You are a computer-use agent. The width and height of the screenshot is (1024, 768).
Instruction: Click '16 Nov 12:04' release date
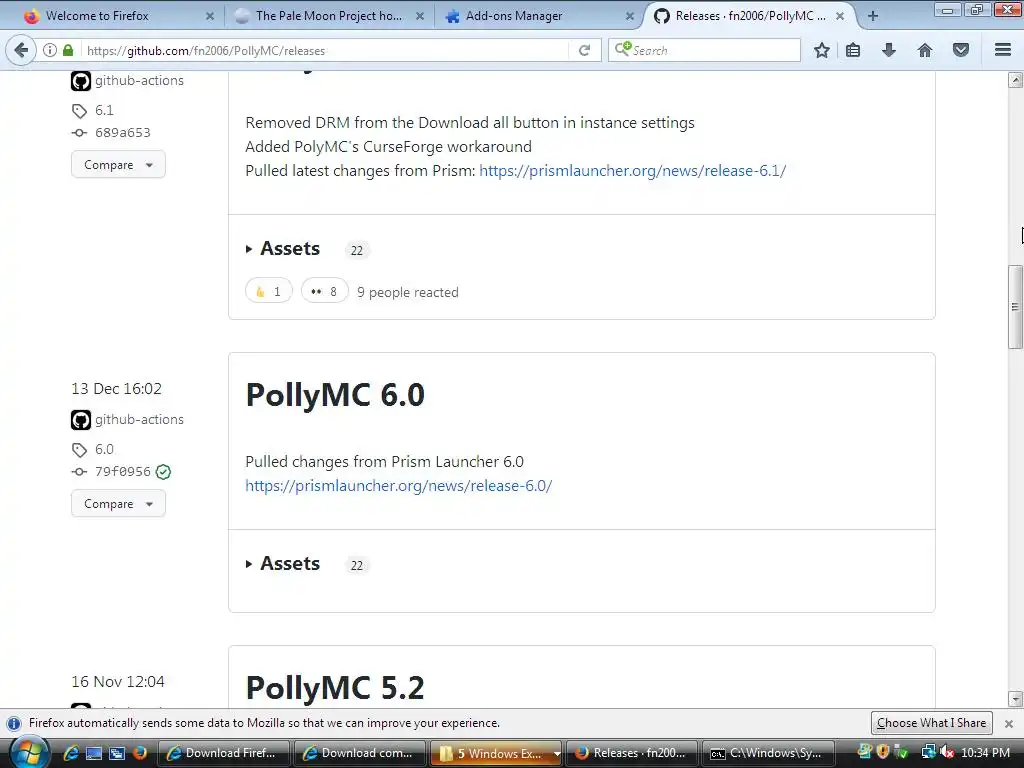click(x=118, y=682)
